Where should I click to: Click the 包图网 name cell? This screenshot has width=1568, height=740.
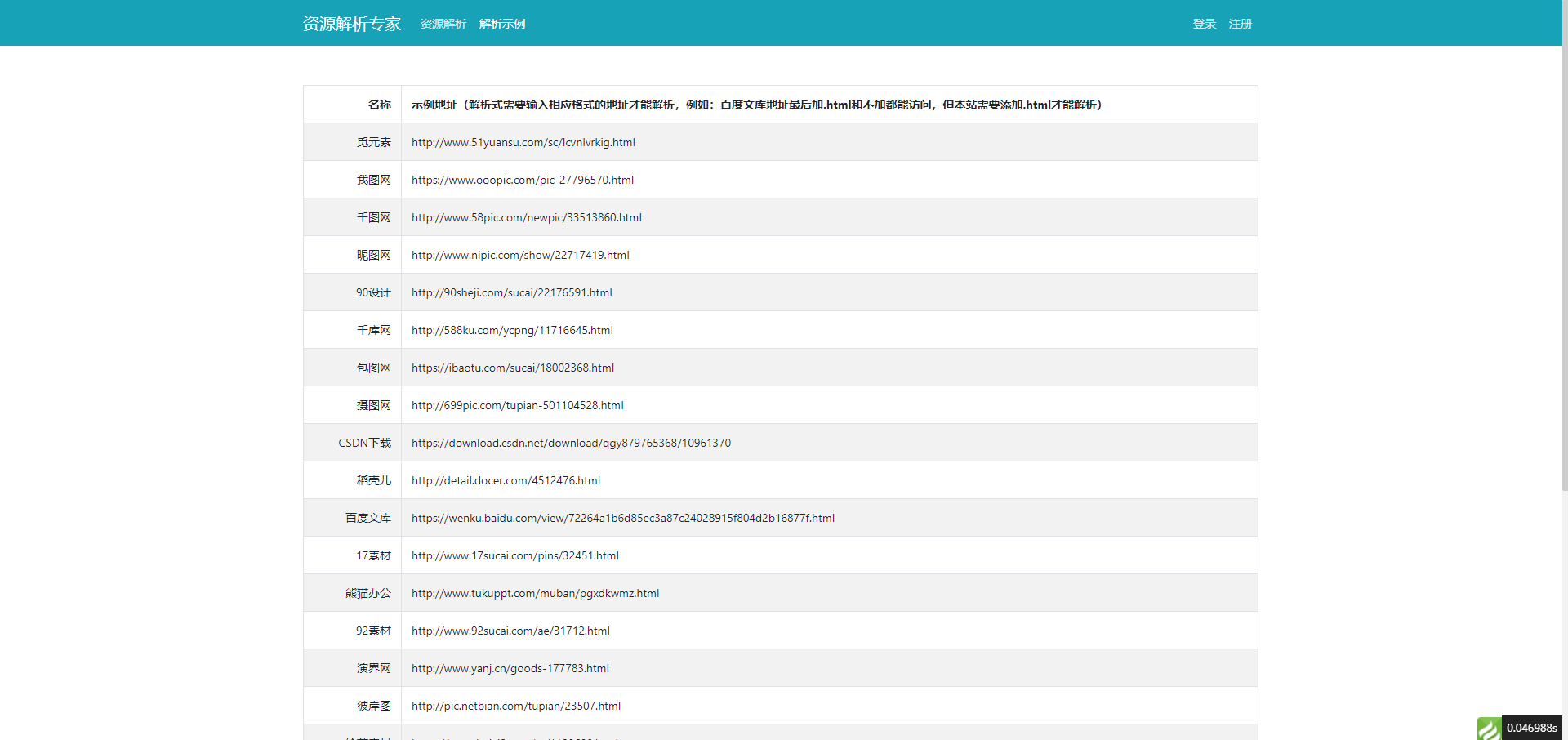point(352,368)
